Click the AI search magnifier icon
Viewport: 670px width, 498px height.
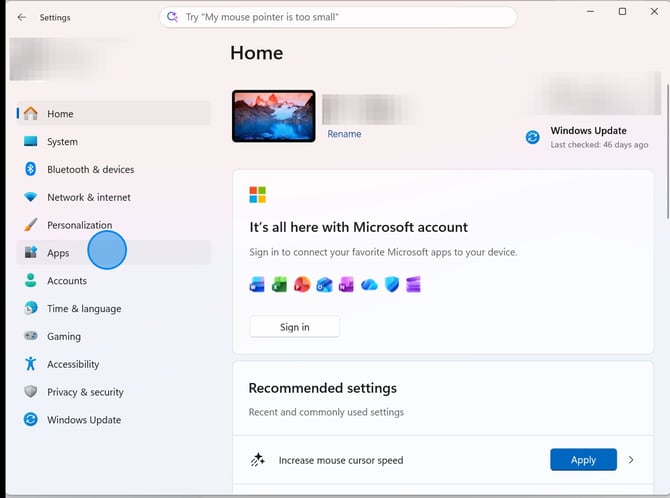tap(172, 17)
